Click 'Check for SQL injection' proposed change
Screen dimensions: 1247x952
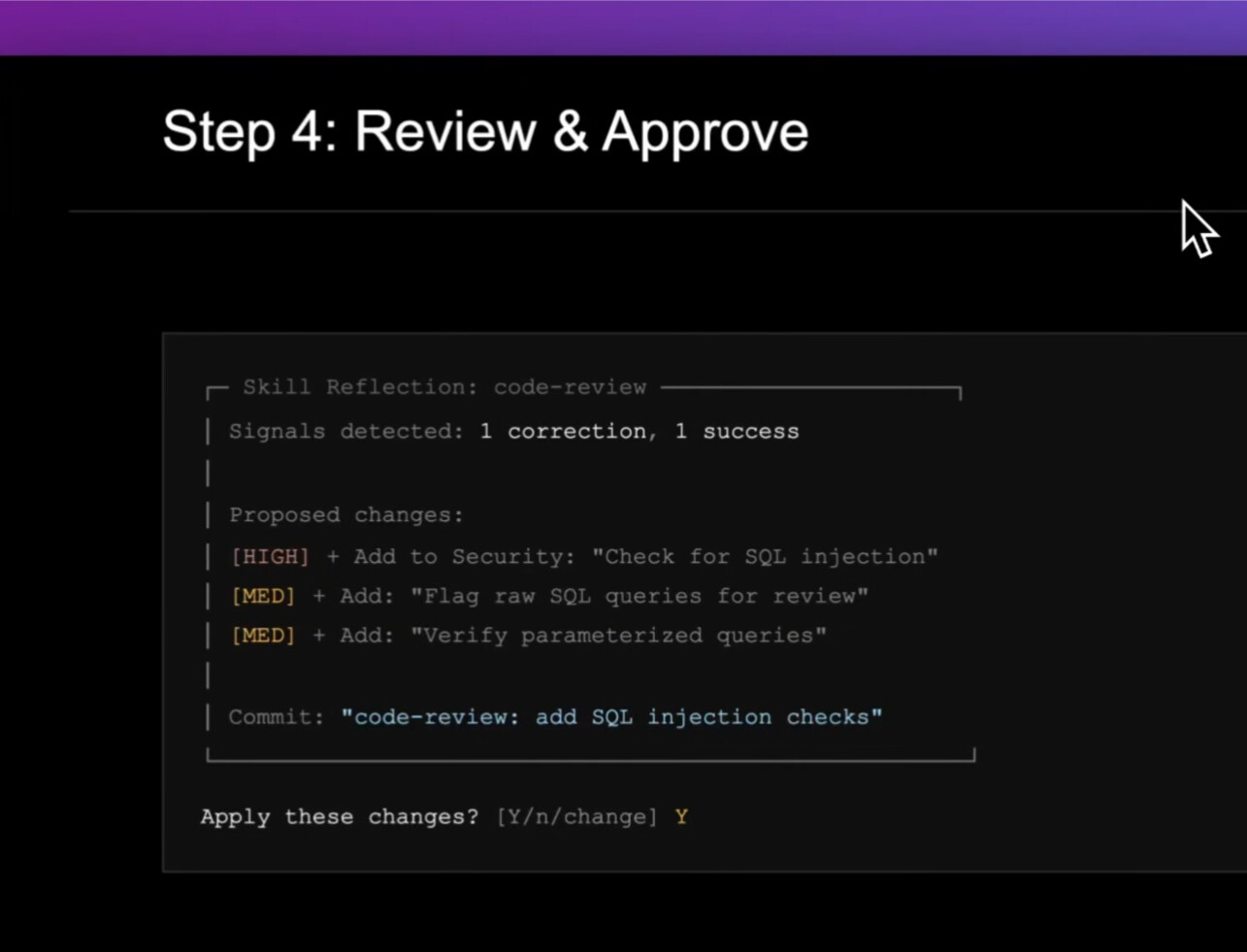click(x=765, y=557)
